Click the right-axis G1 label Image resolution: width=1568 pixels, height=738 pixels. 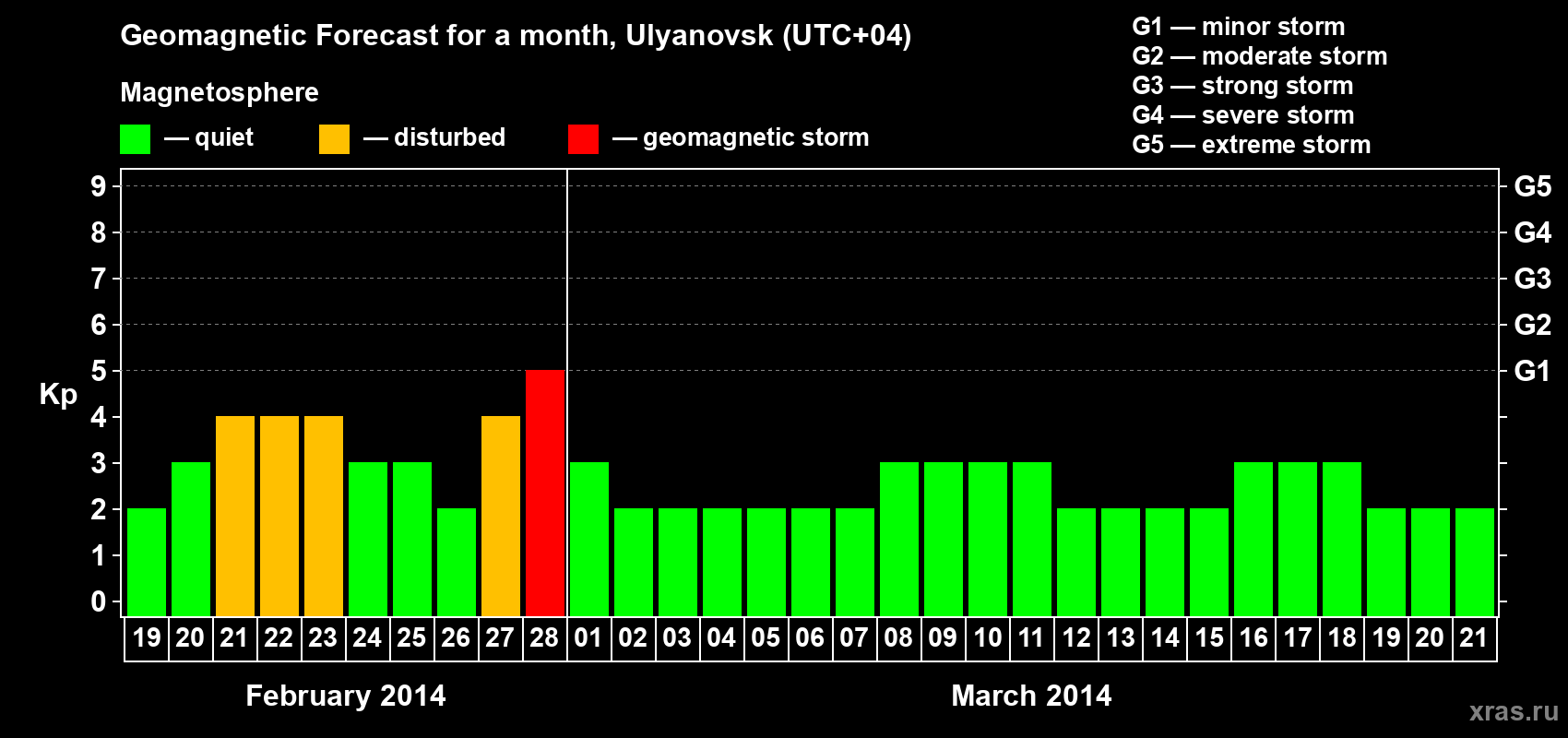click(1532, 371)
